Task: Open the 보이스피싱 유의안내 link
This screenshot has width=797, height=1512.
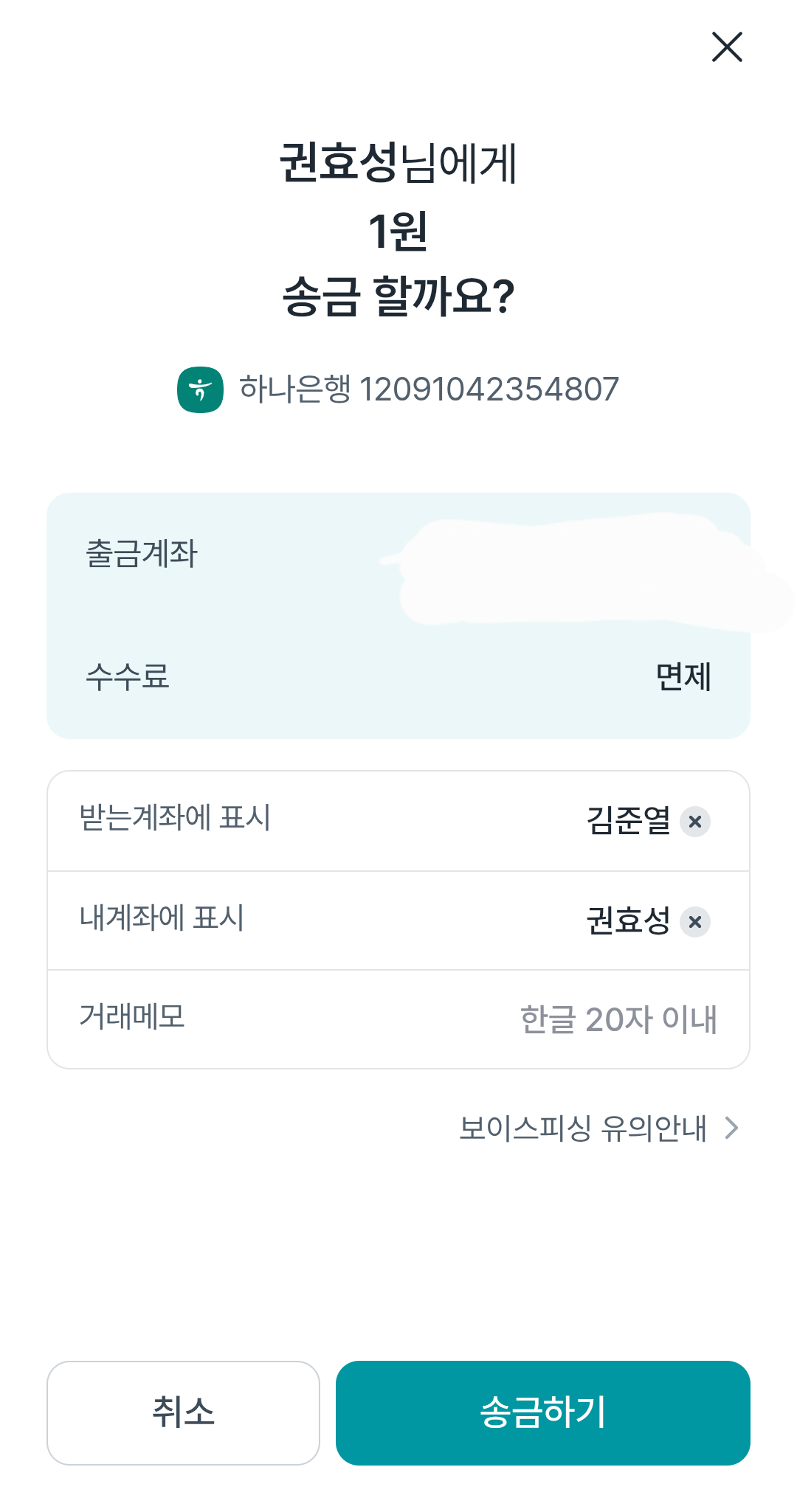Action: [583, 1128]
